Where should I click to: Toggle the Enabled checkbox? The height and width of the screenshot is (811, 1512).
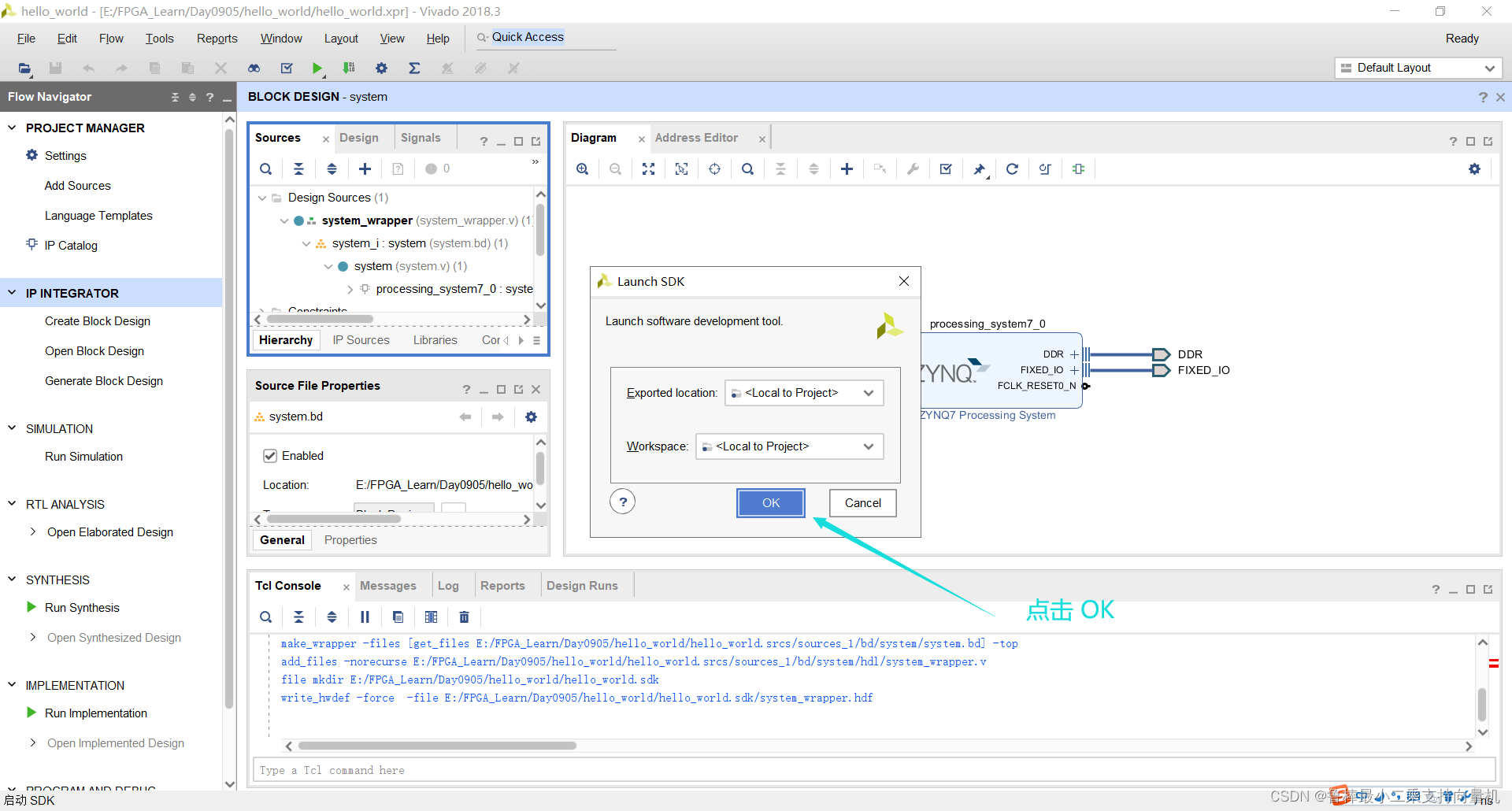(270, 456)
